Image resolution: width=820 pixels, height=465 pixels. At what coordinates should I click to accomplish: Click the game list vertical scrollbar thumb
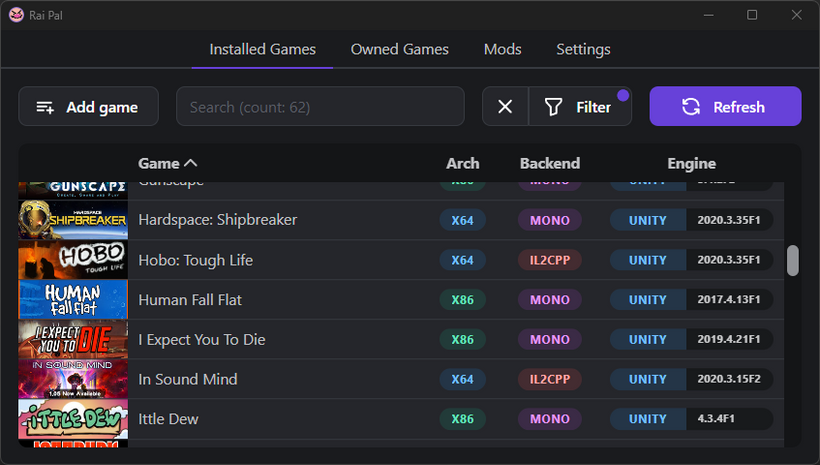click(x=793, y=260)
